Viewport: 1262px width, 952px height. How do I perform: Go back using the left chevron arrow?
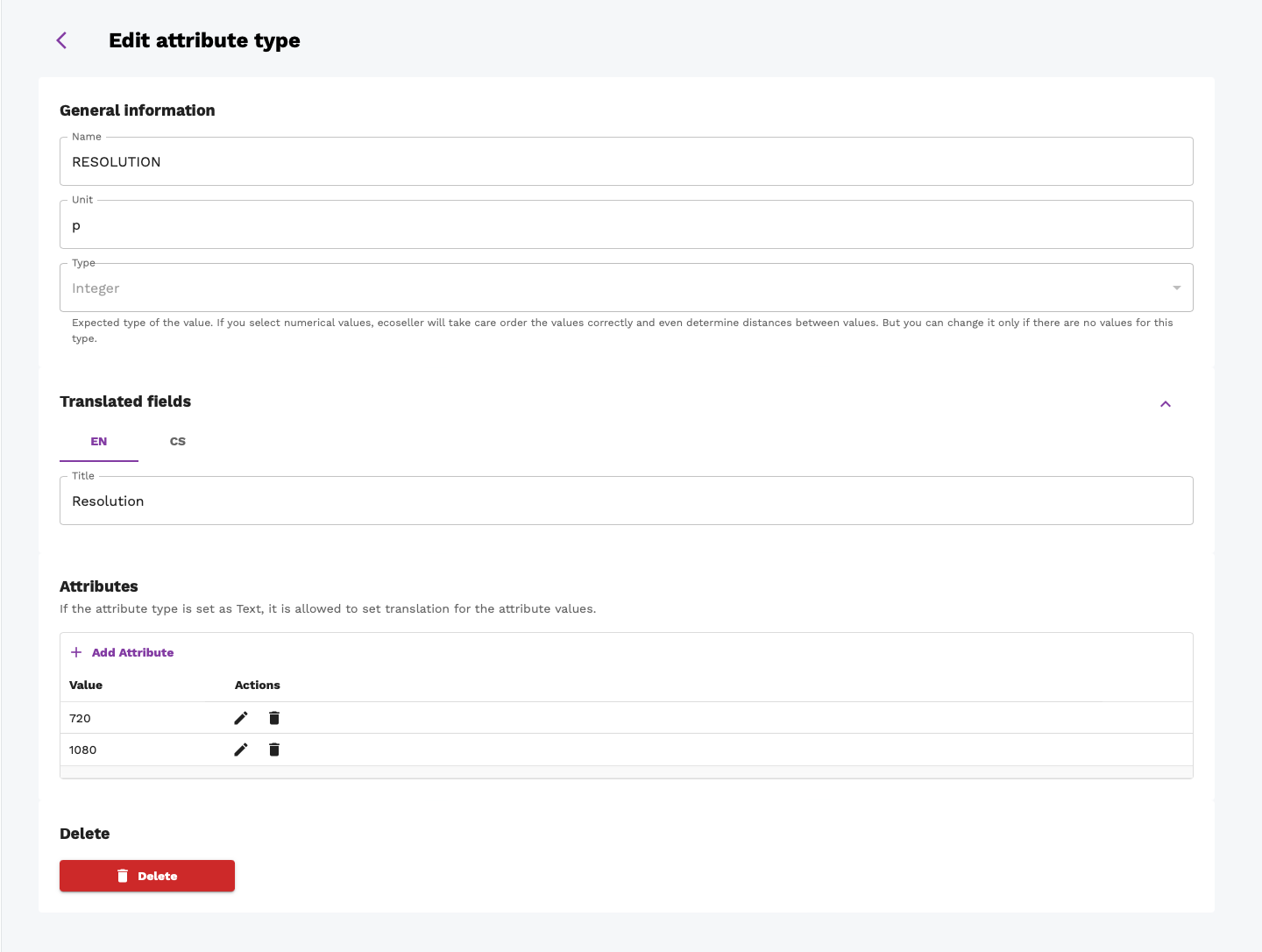(x=61, y=40)
